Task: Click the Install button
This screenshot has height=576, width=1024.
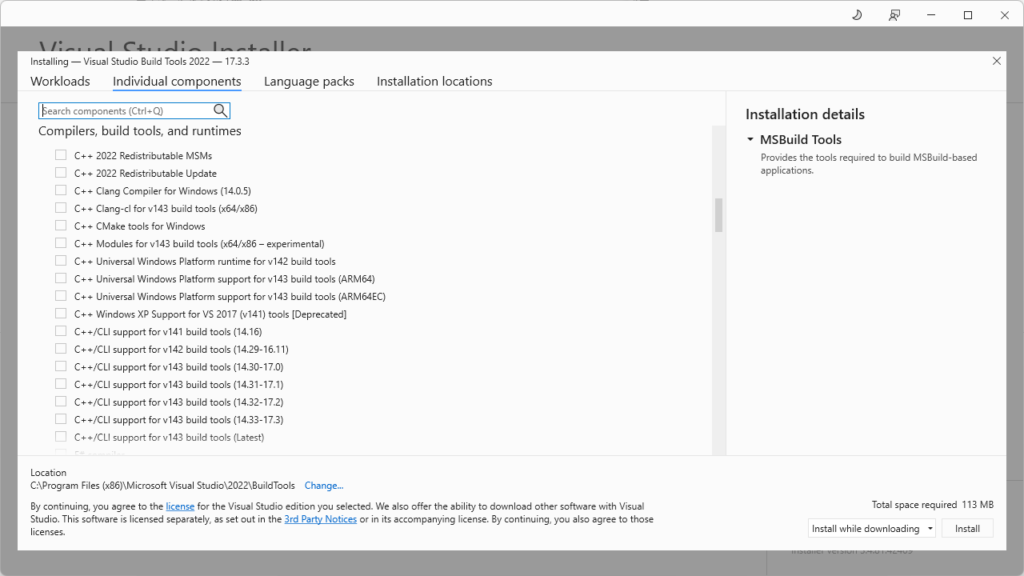Action: point(967,528)
